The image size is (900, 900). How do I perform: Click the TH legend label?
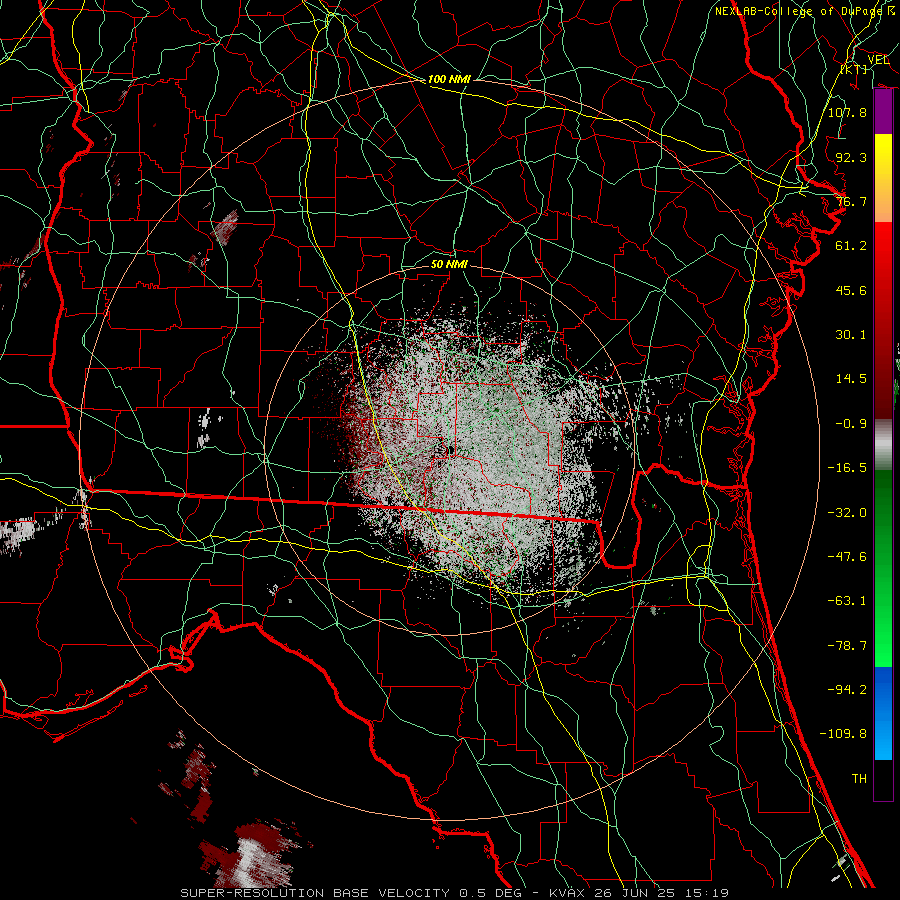coord(859,779)
